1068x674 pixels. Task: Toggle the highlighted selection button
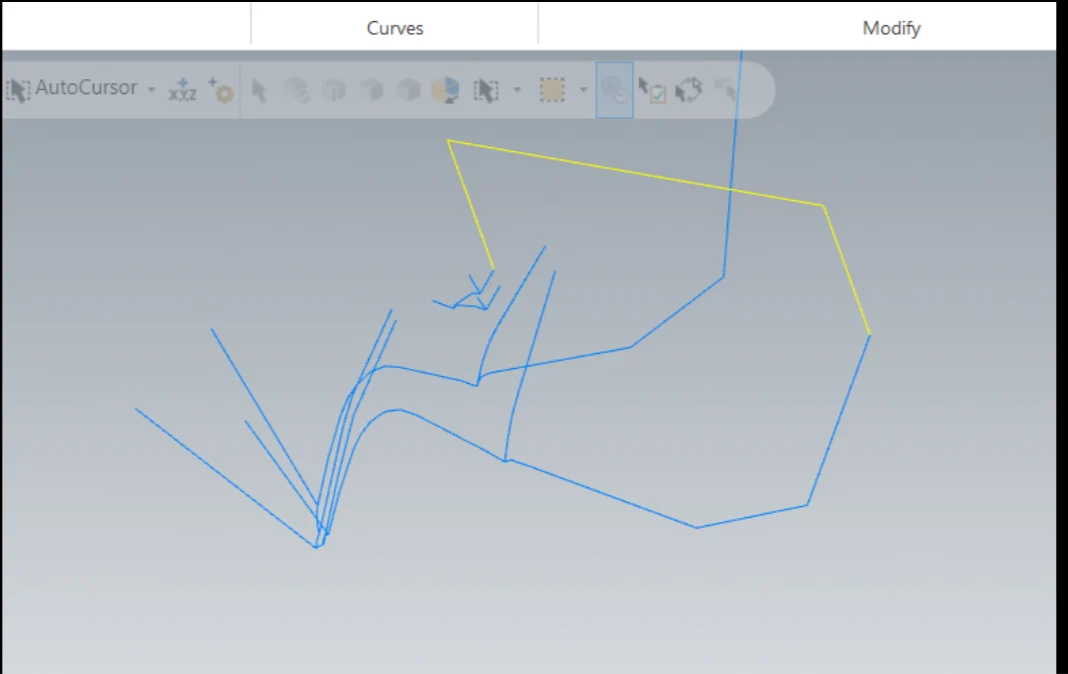click(x=614, y=90)
